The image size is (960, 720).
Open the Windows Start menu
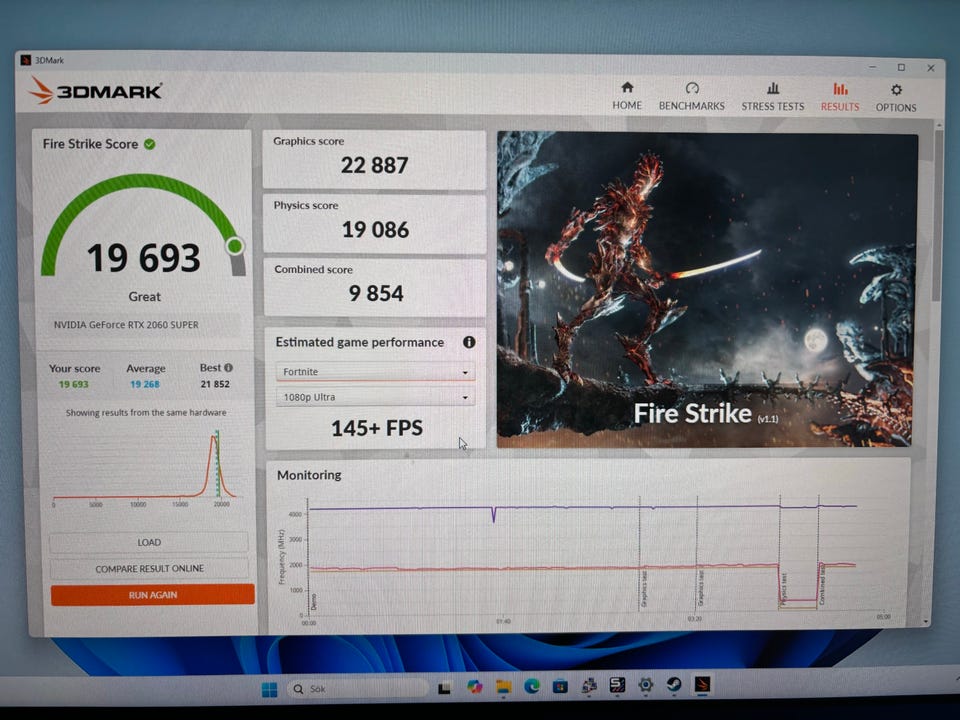tap(269, 689)
